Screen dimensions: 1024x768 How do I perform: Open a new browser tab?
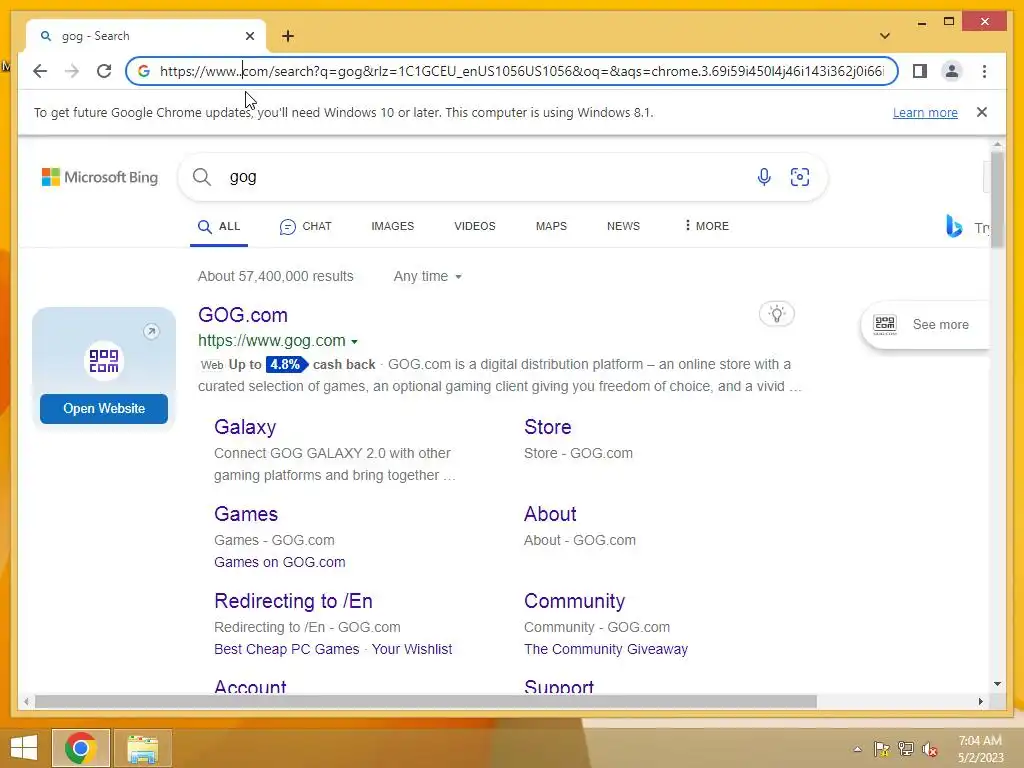(x=288, y=36)
